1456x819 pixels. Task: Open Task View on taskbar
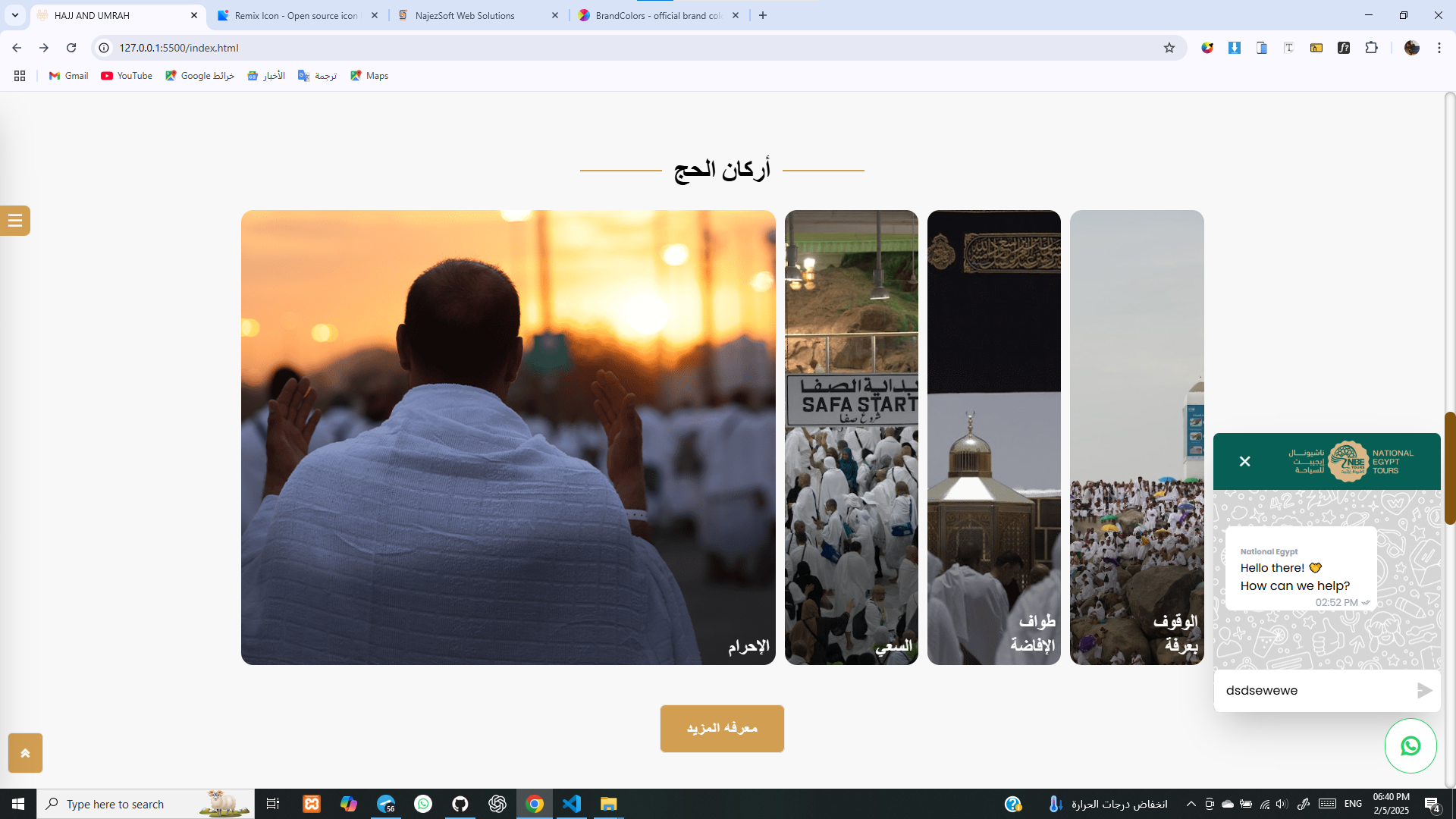pos(273,804)
